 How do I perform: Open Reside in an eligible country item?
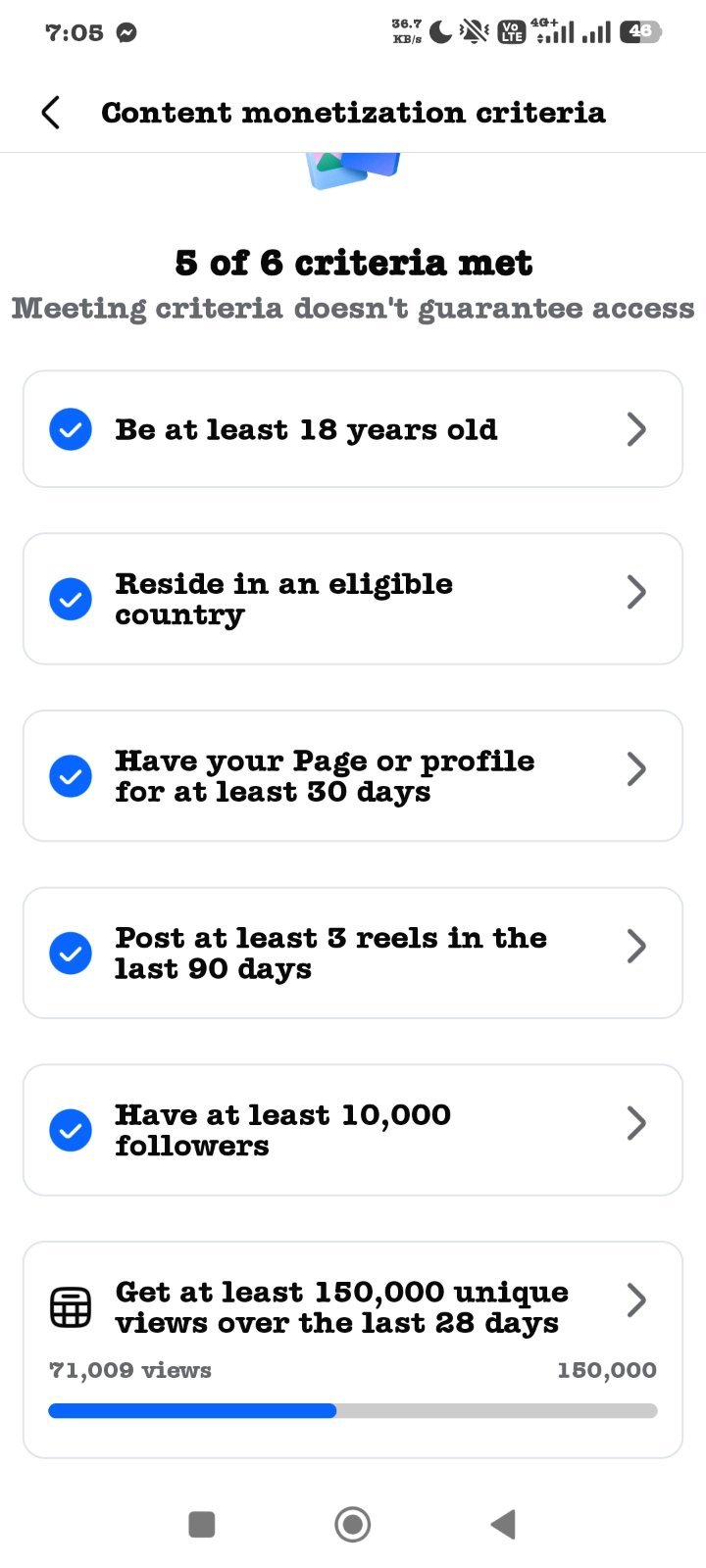click(x=353, y=599)
